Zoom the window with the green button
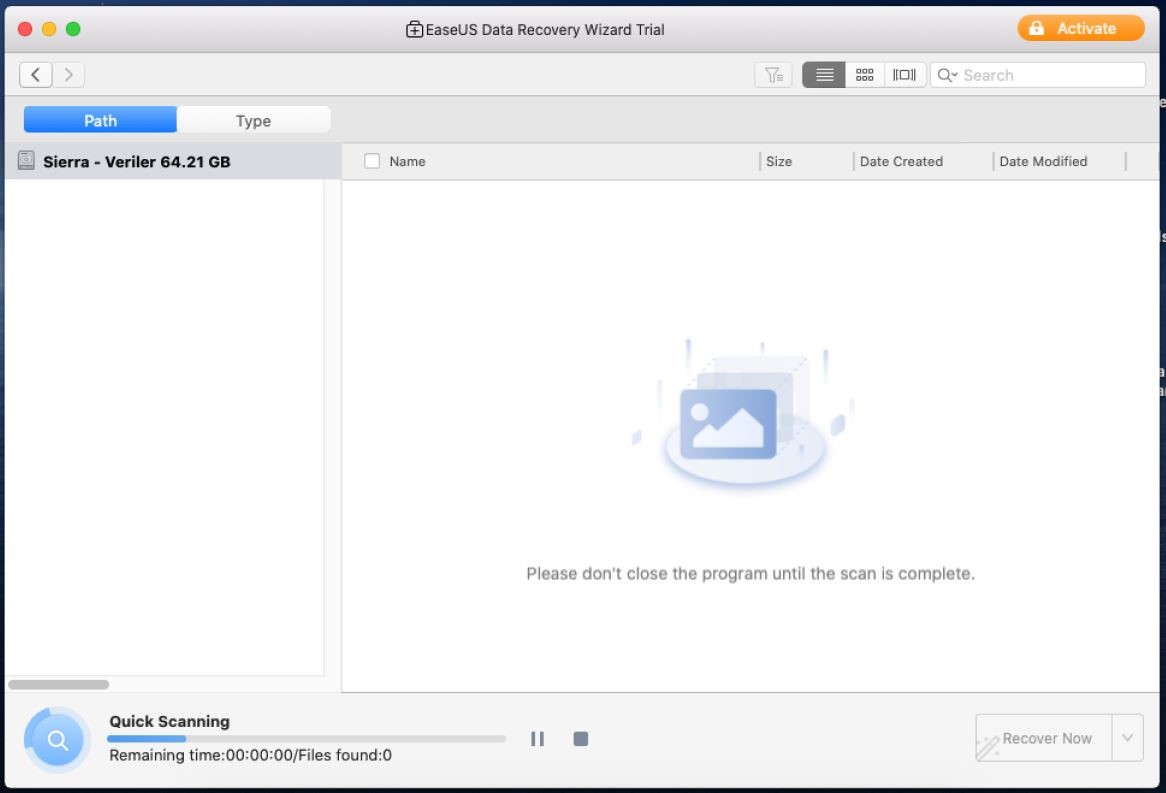Screen dimensions: 1166x793 coord(73,29)
